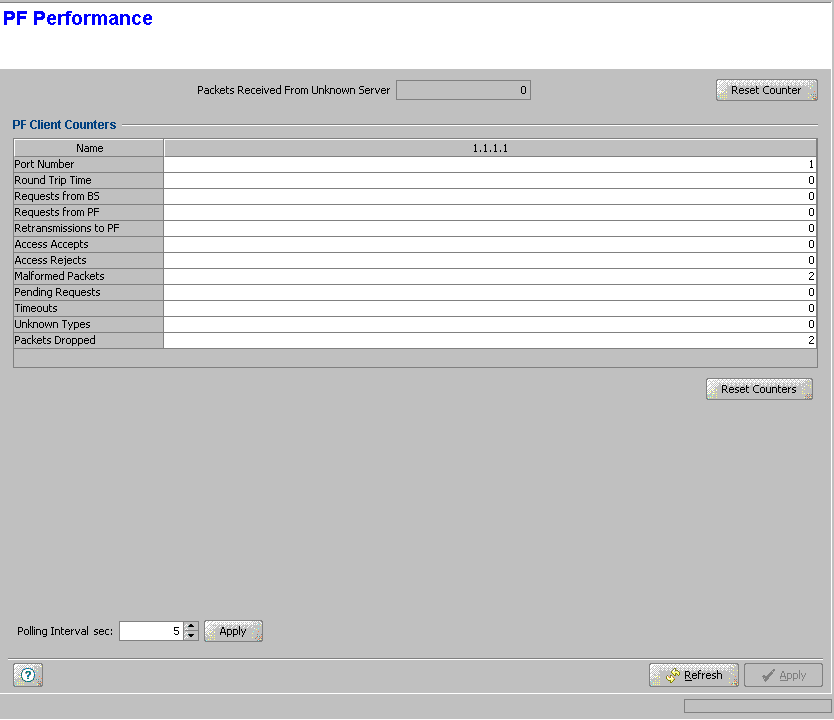This screenshot has height=720, width=834.
Task: Click the Refresh button
Action: tap(693, 675)
